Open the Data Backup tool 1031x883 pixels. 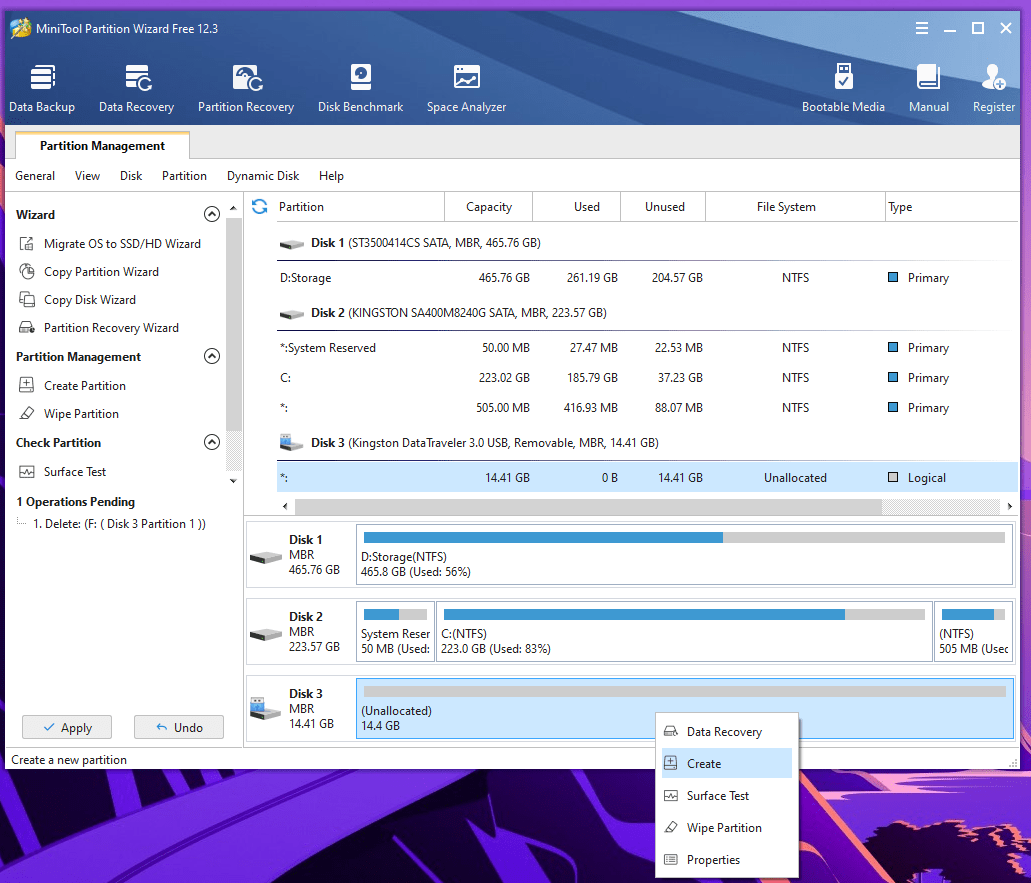tap(42, 88)
